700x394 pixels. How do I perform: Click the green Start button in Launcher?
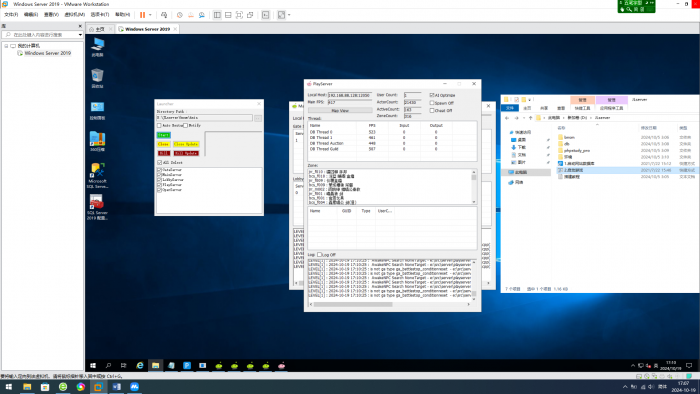(x=163, y=135)
